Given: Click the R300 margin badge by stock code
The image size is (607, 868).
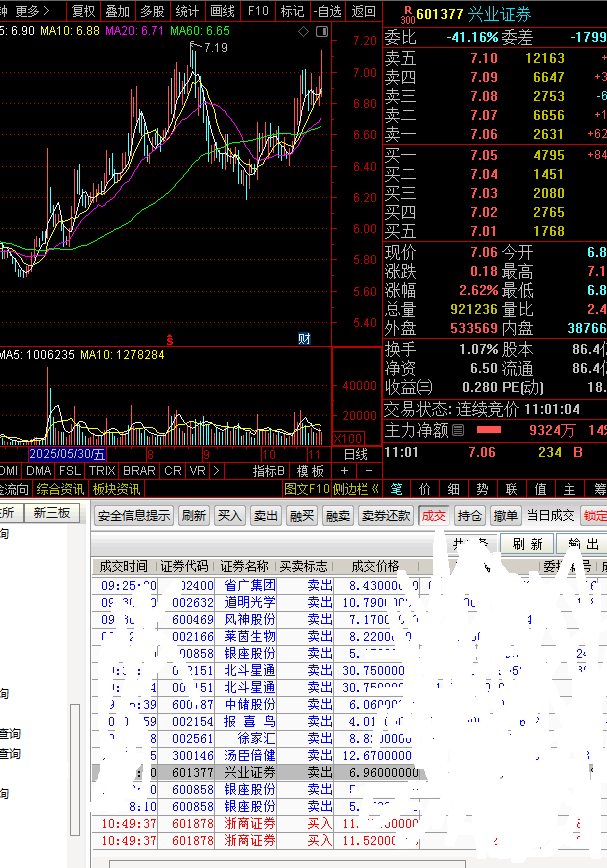Looking at the screenshot, I should click(x=407, y=15).
